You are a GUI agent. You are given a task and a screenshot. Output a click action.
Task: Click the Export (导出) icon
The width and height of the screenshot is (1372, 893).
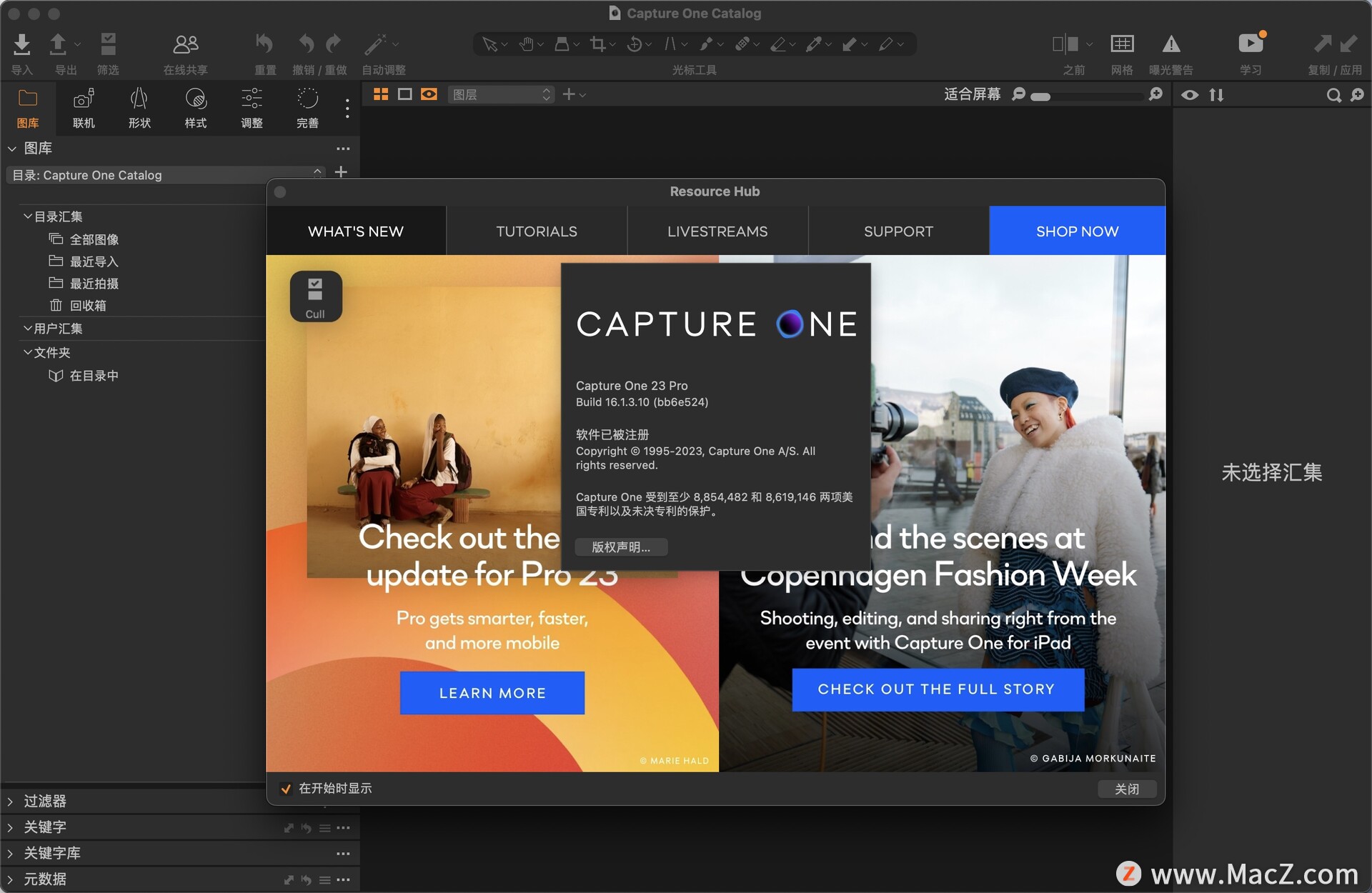pos(57,45)
